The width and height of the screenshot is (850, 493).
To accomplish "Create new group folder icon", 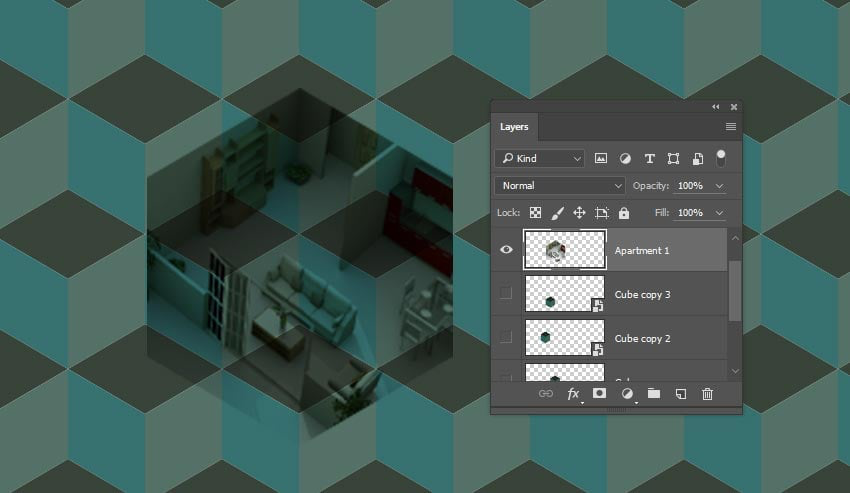I will click(654, 393).
